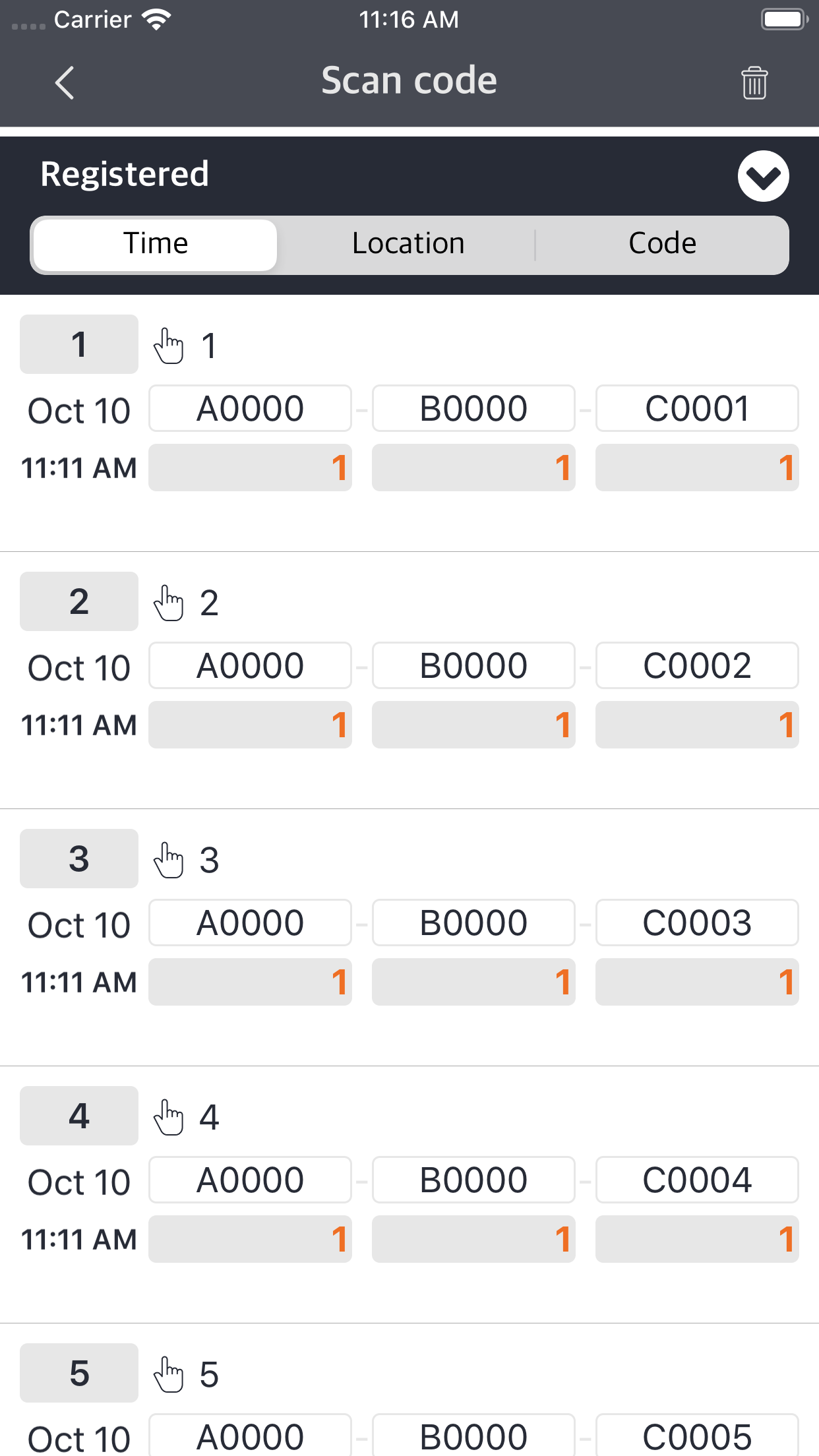Open the Registered section header
819x1456 pixels.
coord(125,174)
